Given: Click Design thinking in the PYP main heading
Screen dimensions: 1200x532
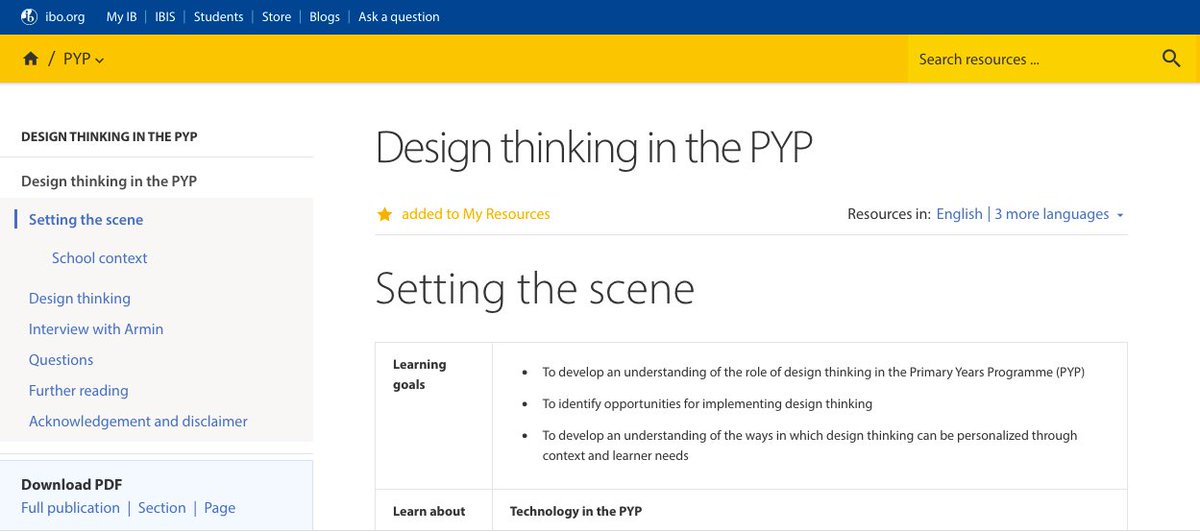Looking at the screenshot, I should [594, 148].
